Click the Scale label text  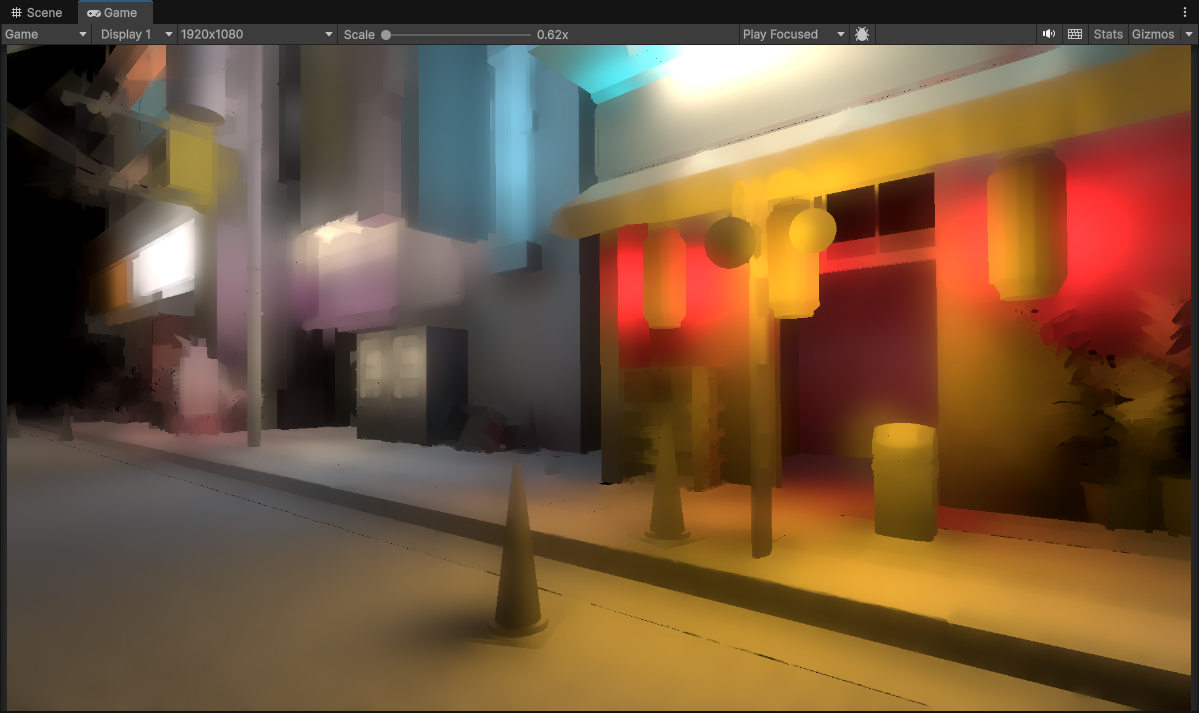[359, 34]
